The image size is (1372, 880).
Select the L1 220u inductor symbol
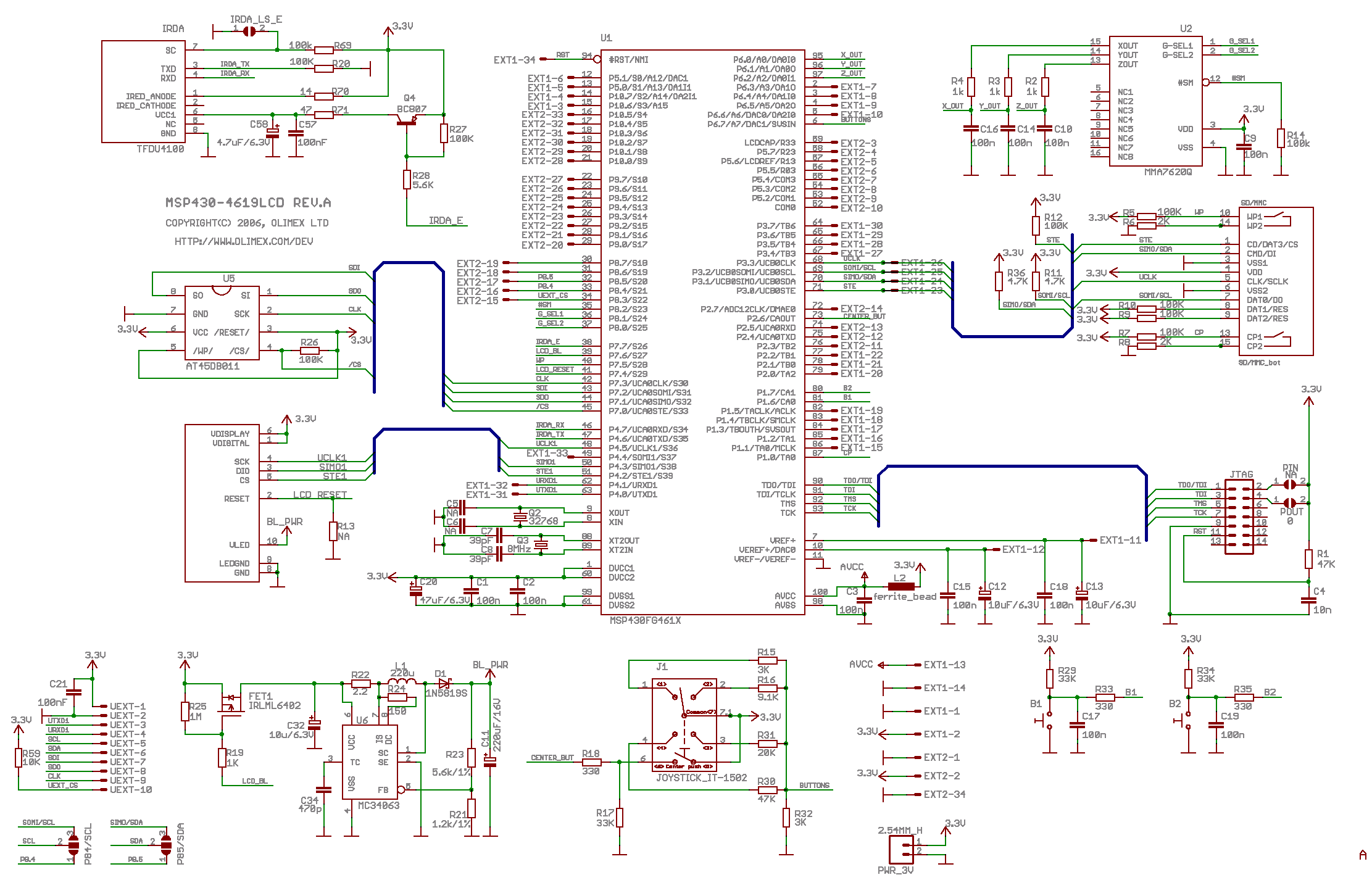coord(402,682)
